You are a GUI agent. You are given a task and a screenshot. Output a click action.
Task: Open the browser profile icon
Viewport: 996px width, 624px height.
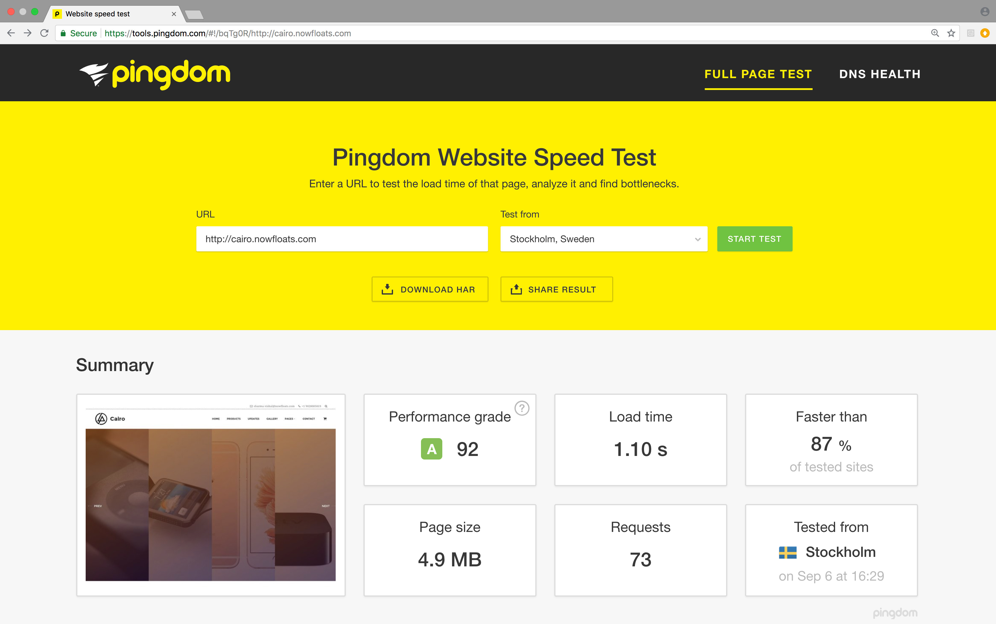point(985,11)
